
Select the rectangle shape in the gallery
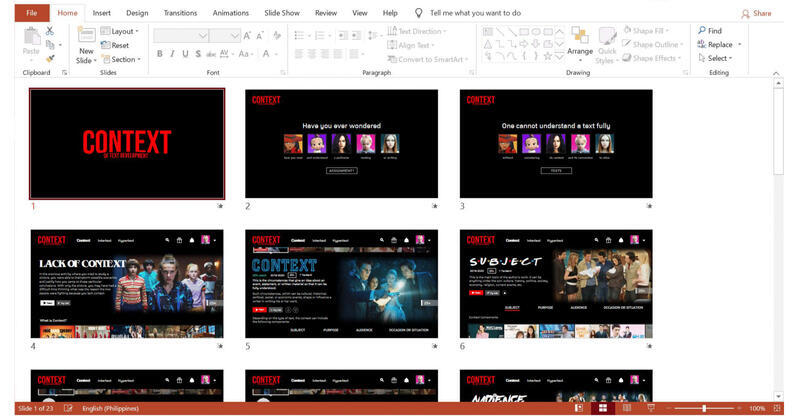(524, 32)
